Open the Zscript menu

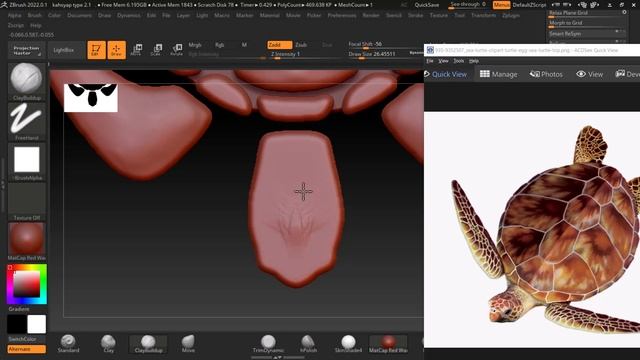pos(16,25)
